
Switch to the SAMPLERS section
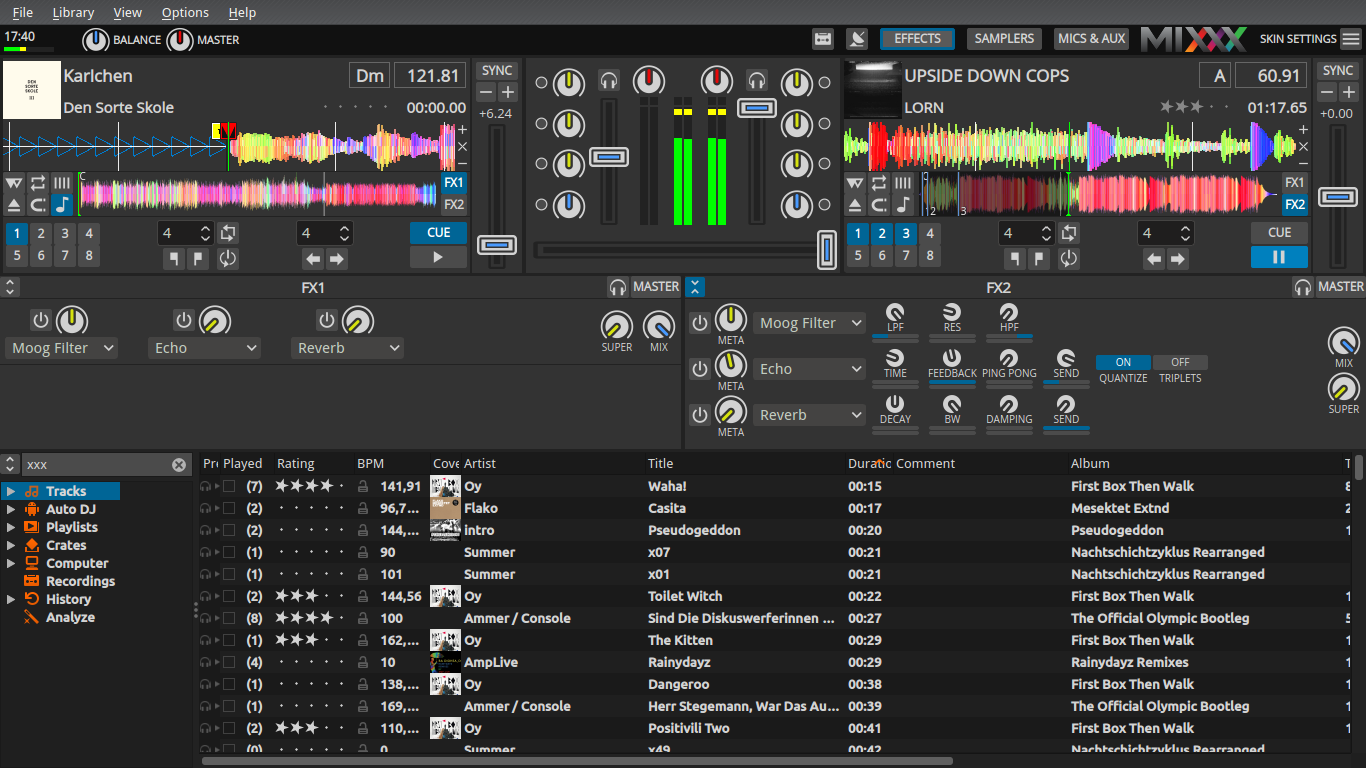click(x=1004, y=39)
